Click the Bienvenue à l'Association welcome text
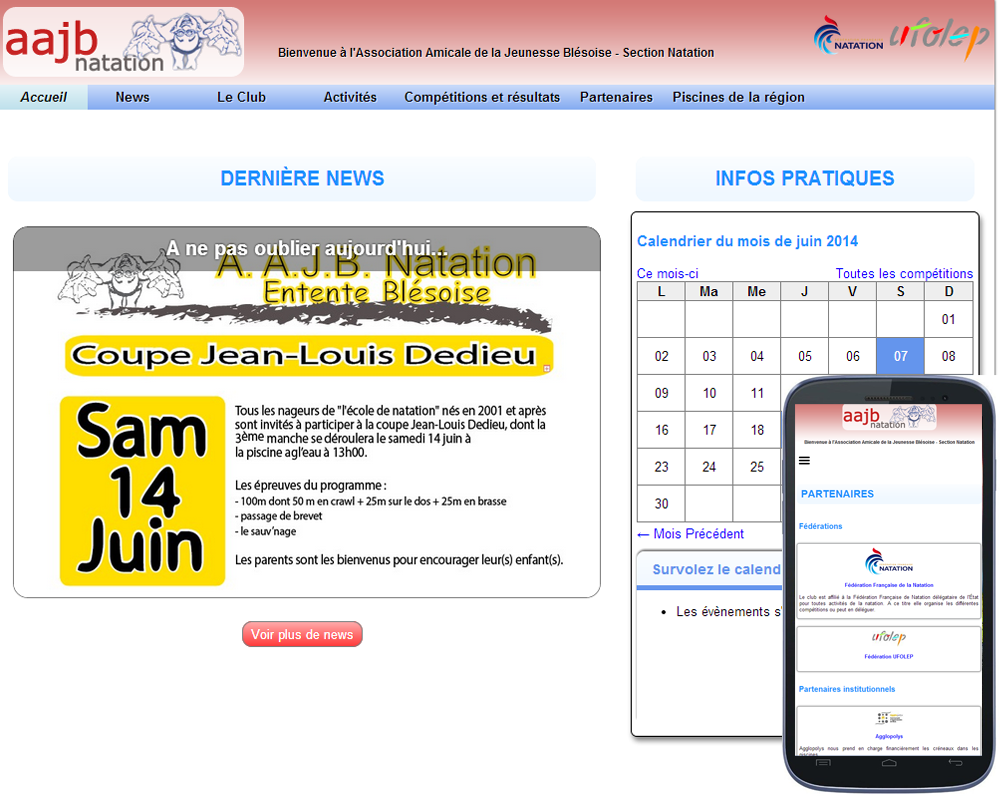 (496, 53)
